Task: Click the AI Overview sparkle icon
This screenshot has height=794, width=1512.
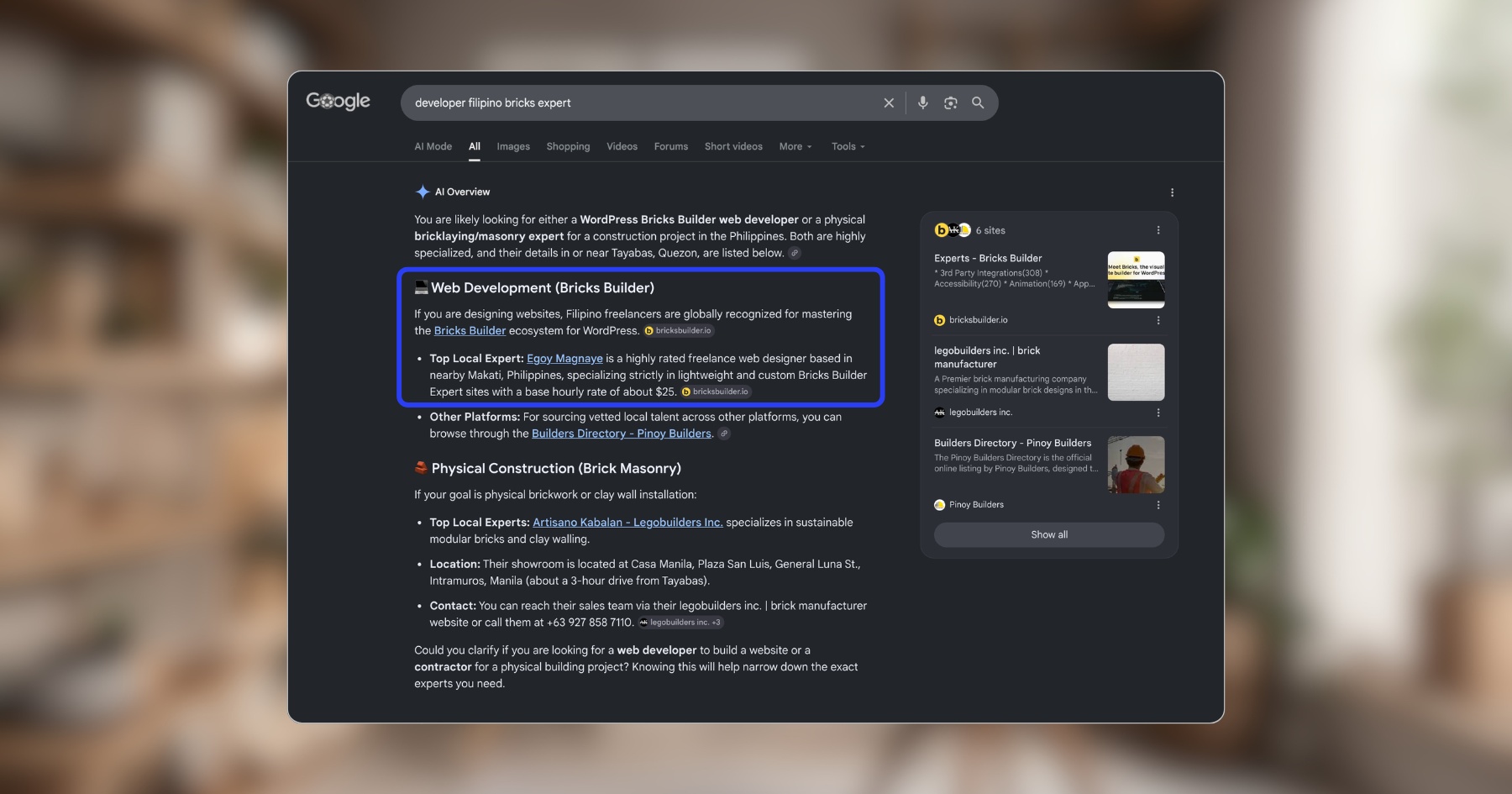Action: pyautogui.click(x=423, y=192)
